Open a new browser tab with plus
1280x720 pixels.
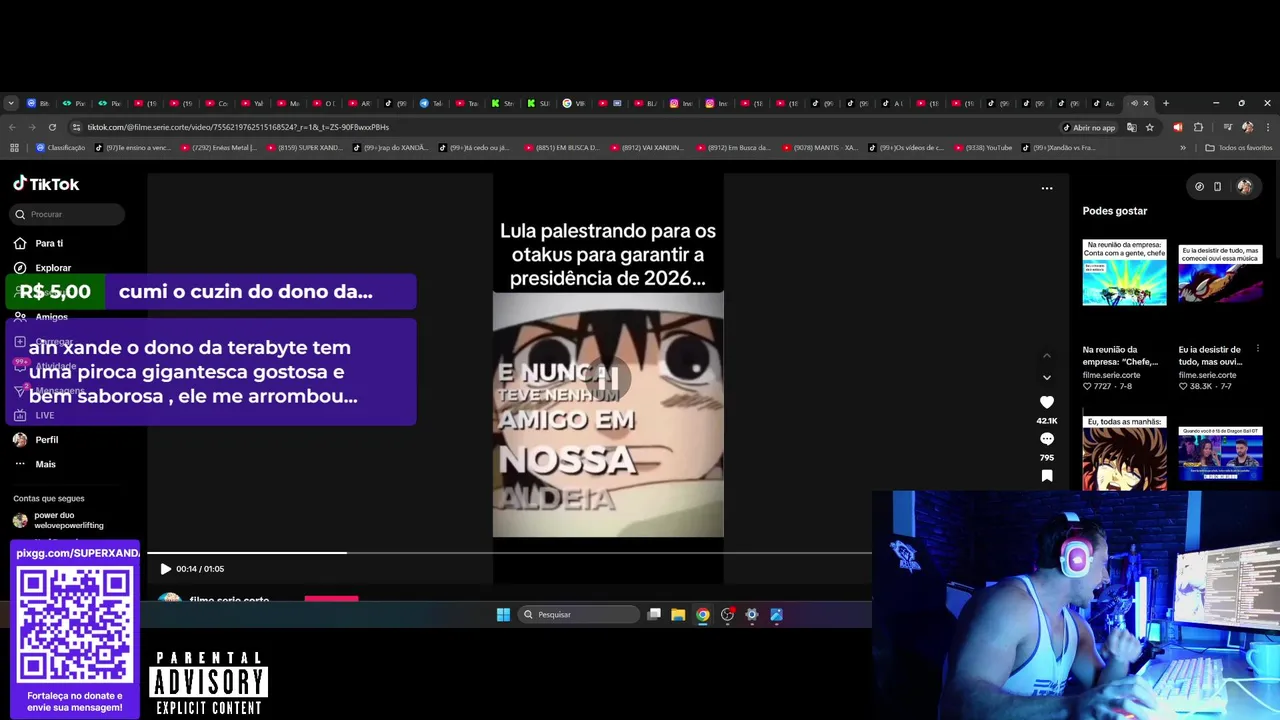pos(1165,103)
